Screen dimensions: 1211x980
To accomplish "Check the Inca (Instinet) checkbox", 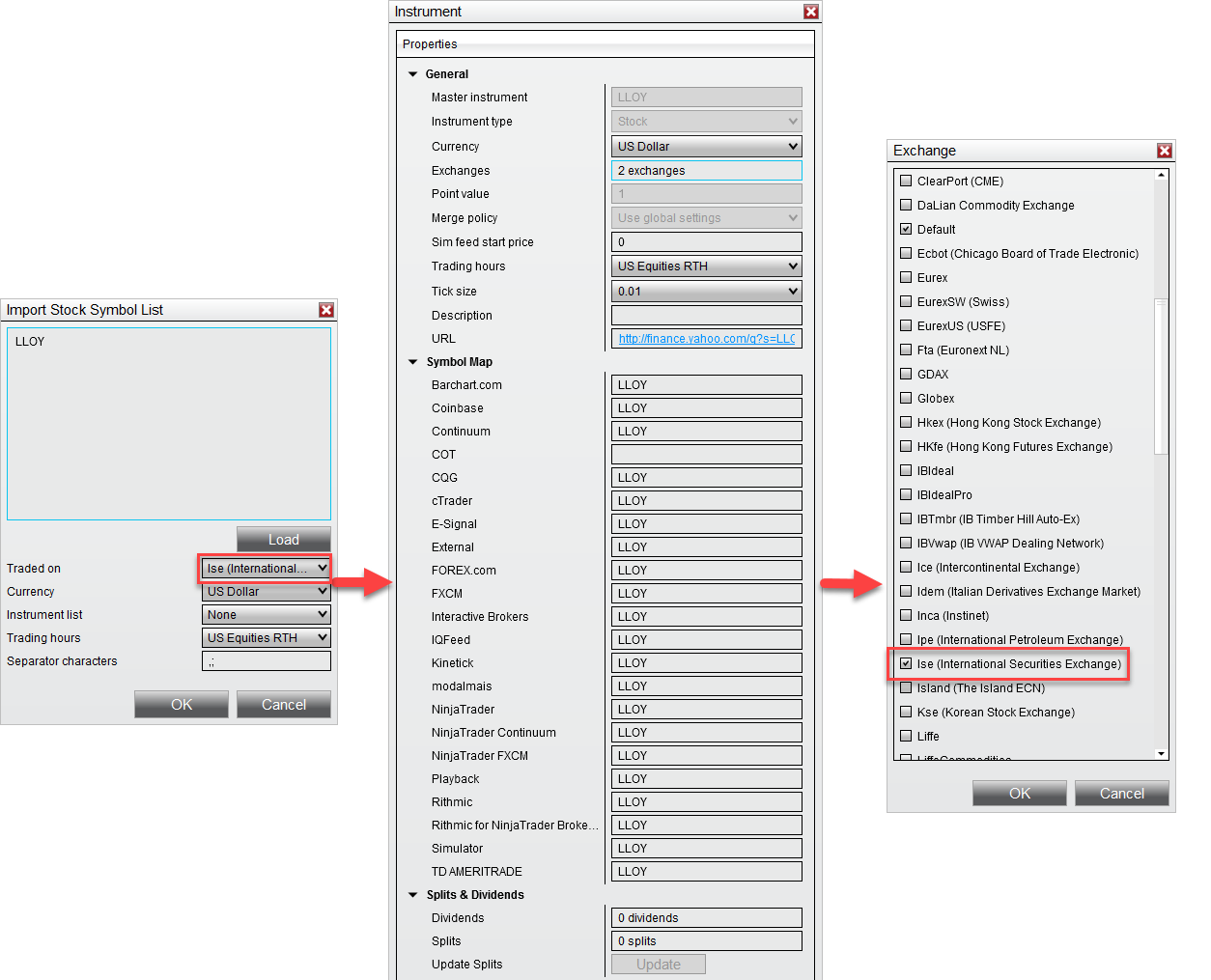I will [906, 615].
